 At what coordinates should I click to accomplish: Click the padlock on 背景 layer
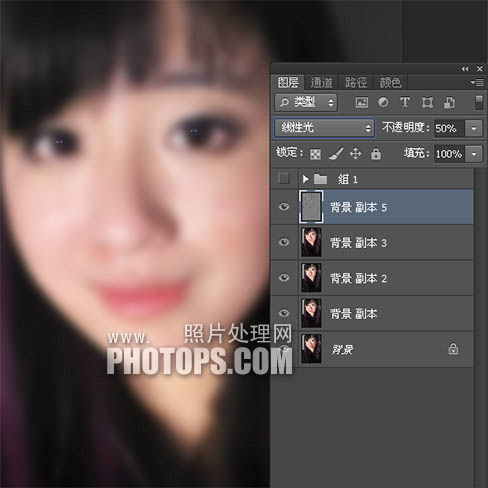pos(453,349)
